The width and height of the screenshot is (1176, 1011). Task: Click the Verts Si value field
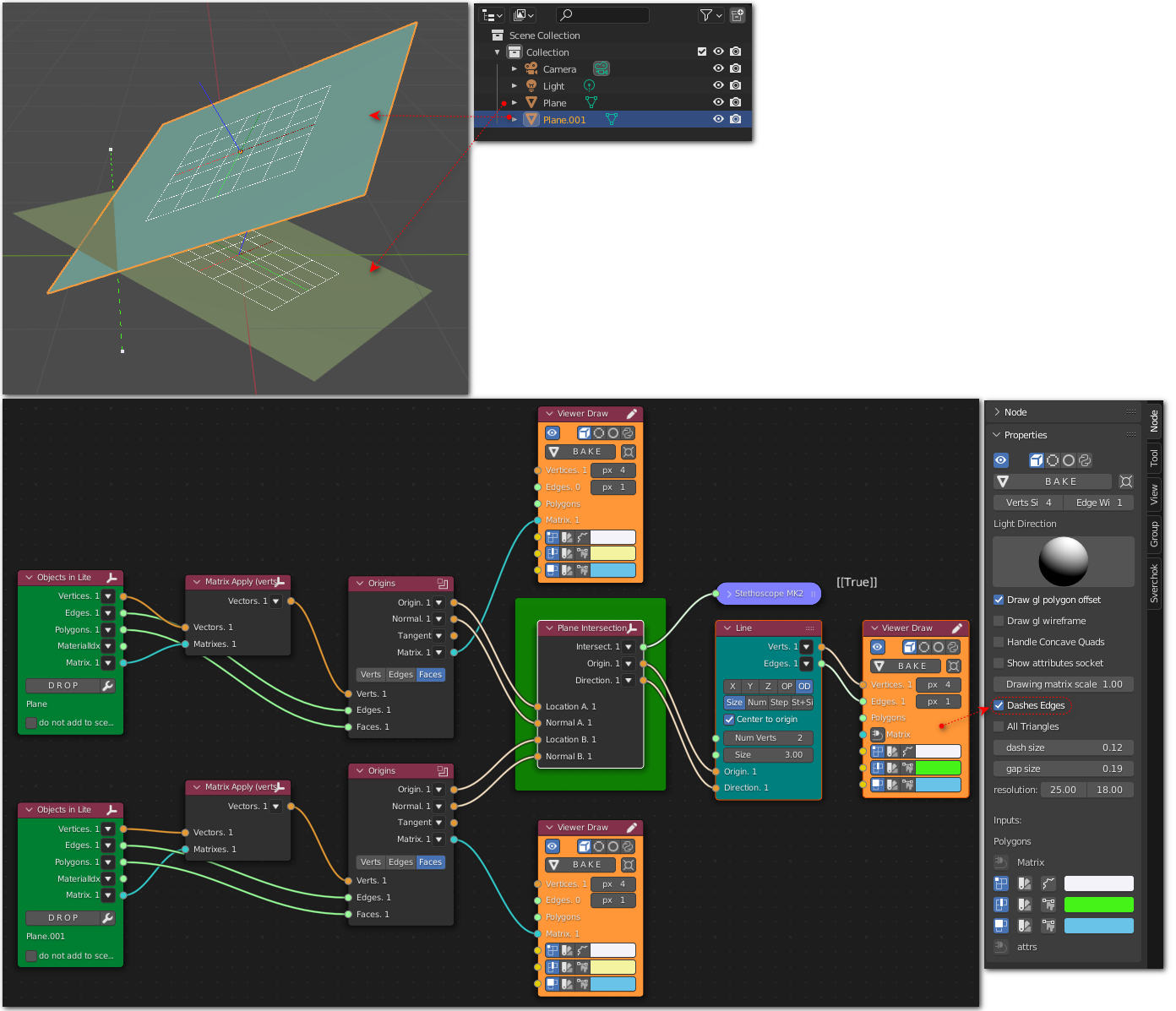coord(1028,503)
